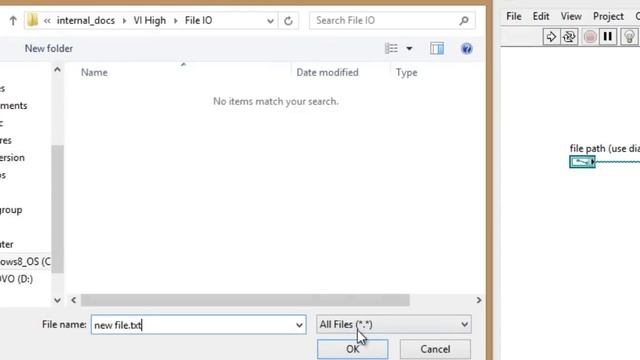Click navigation pane vertical scrollbar thumb

[x=58, y=209]
